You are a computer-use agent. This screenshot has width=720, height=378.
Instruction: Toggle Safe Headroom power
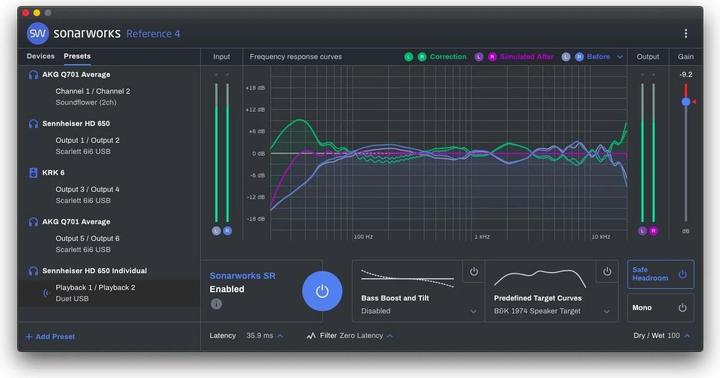click(x=683, y=275)
